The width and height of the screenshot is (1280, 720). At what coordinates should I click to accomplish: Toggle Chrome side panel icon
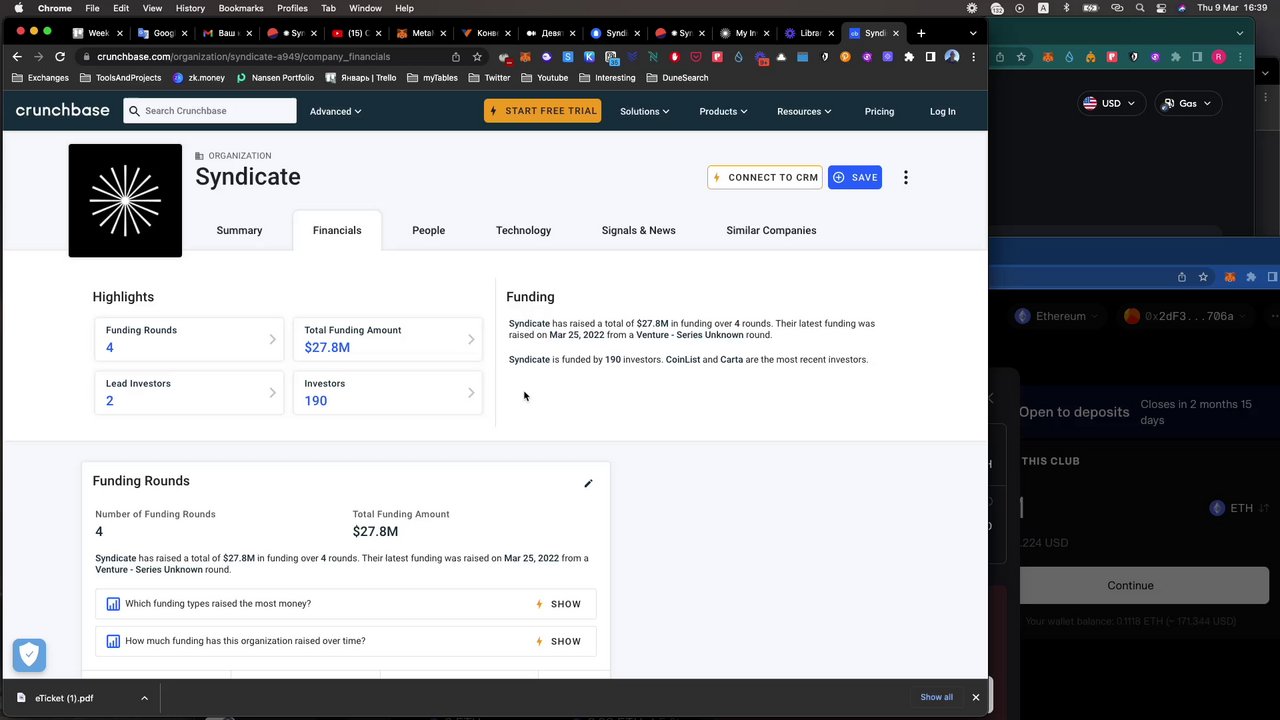(930, 57)
